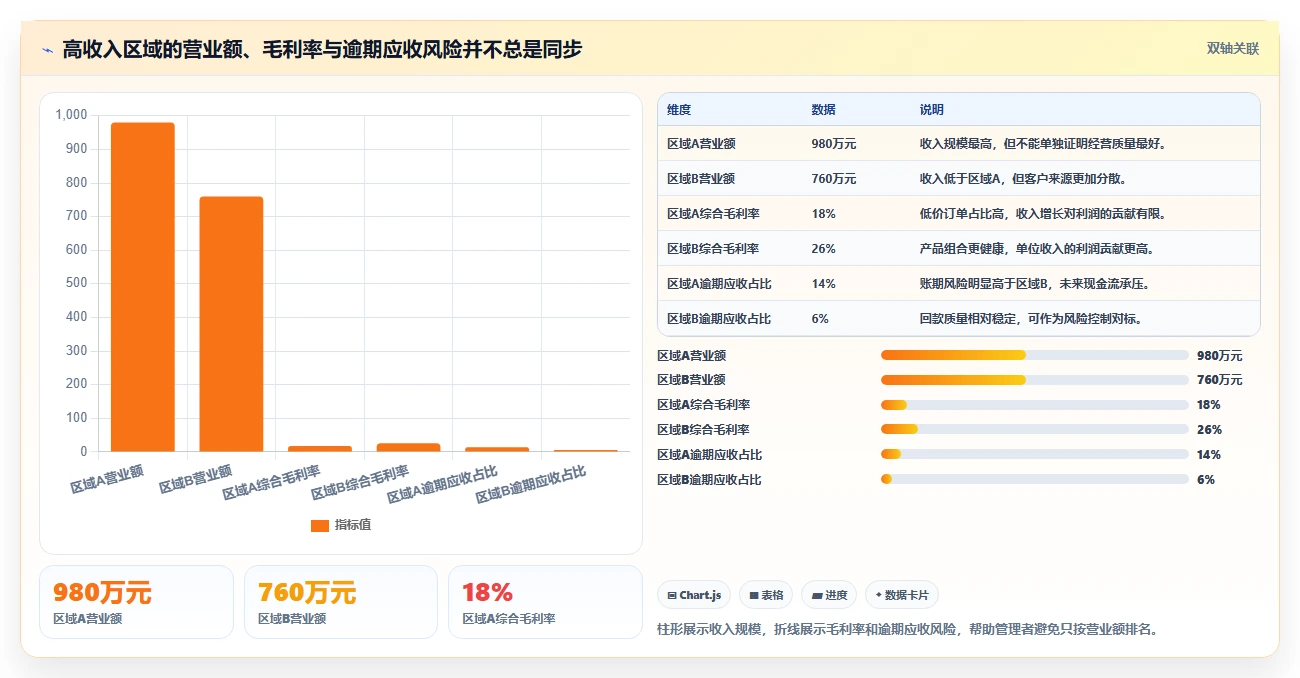Select the 数据卡片 tag chip
This screenshot has height=678, width=1300.
point(902,595)
